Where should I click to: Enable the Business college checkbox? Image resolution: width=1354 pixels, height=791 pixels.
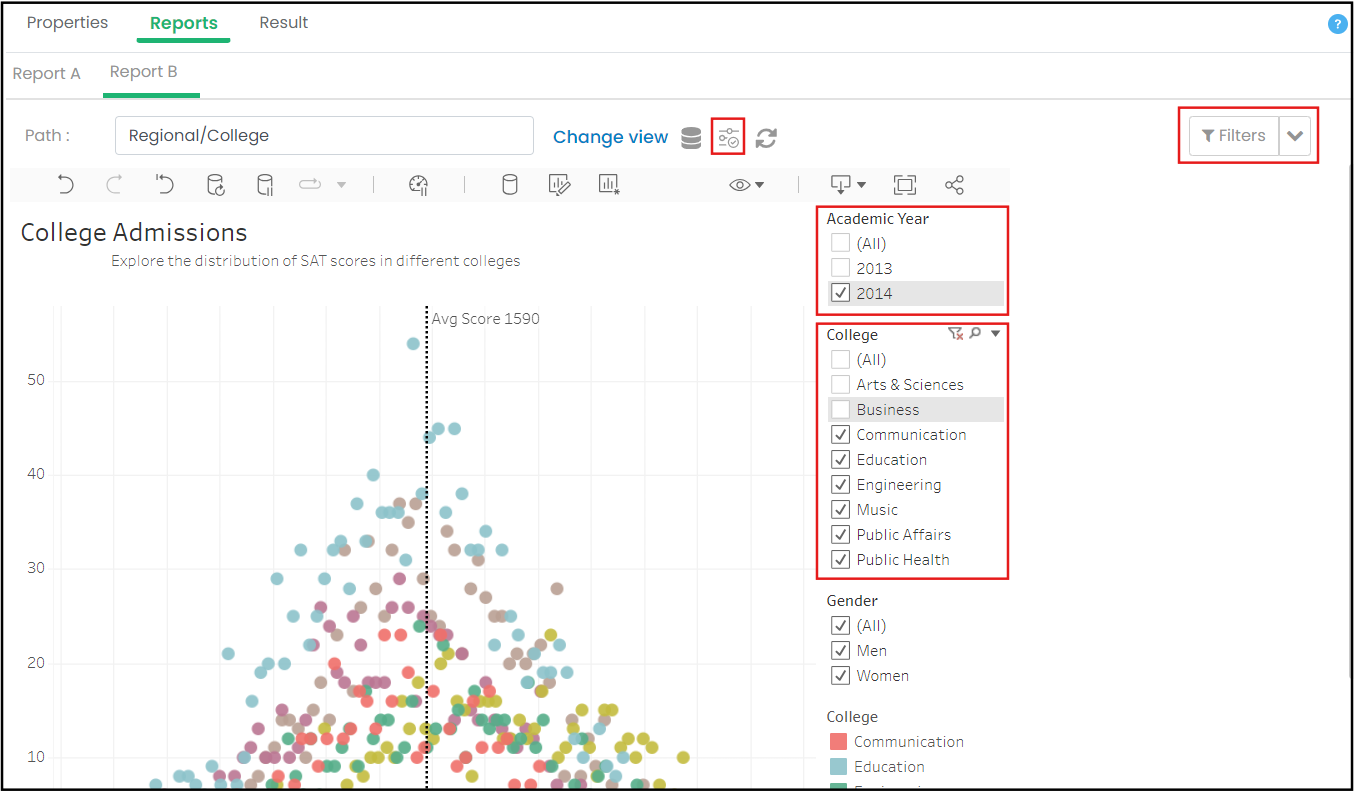[x=841, y=409]
